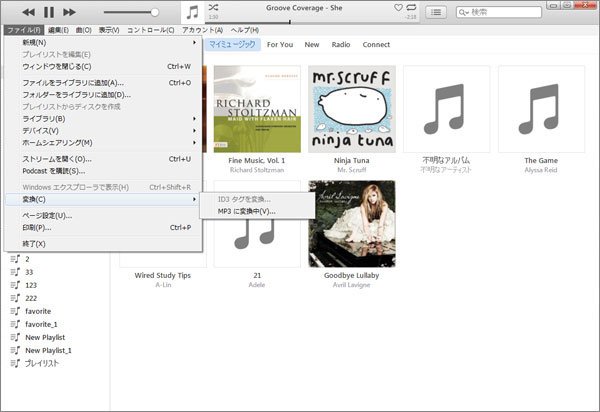Expand the 新規(N) submenu arrow

(194, 42)
